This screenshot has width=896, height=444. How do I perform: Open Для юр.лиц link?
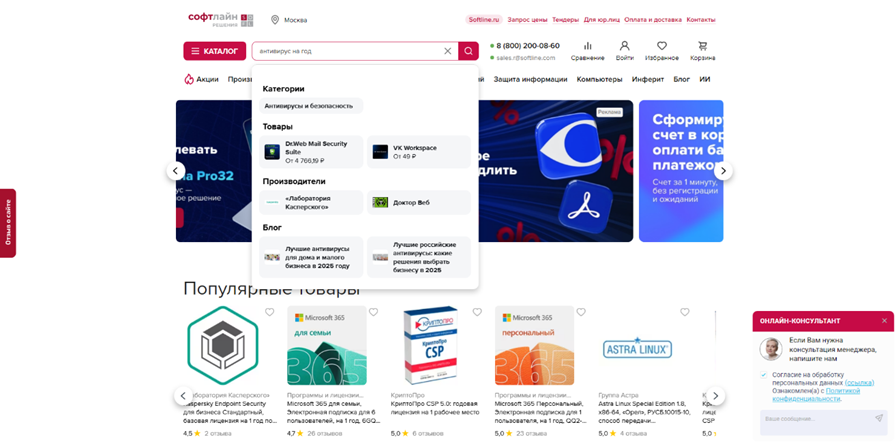point(601,19)
